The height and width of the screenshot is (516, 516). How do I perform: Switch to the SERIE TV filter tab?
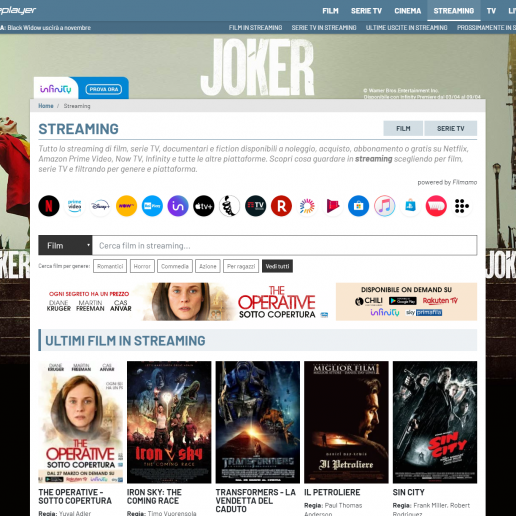coord(451,128)
